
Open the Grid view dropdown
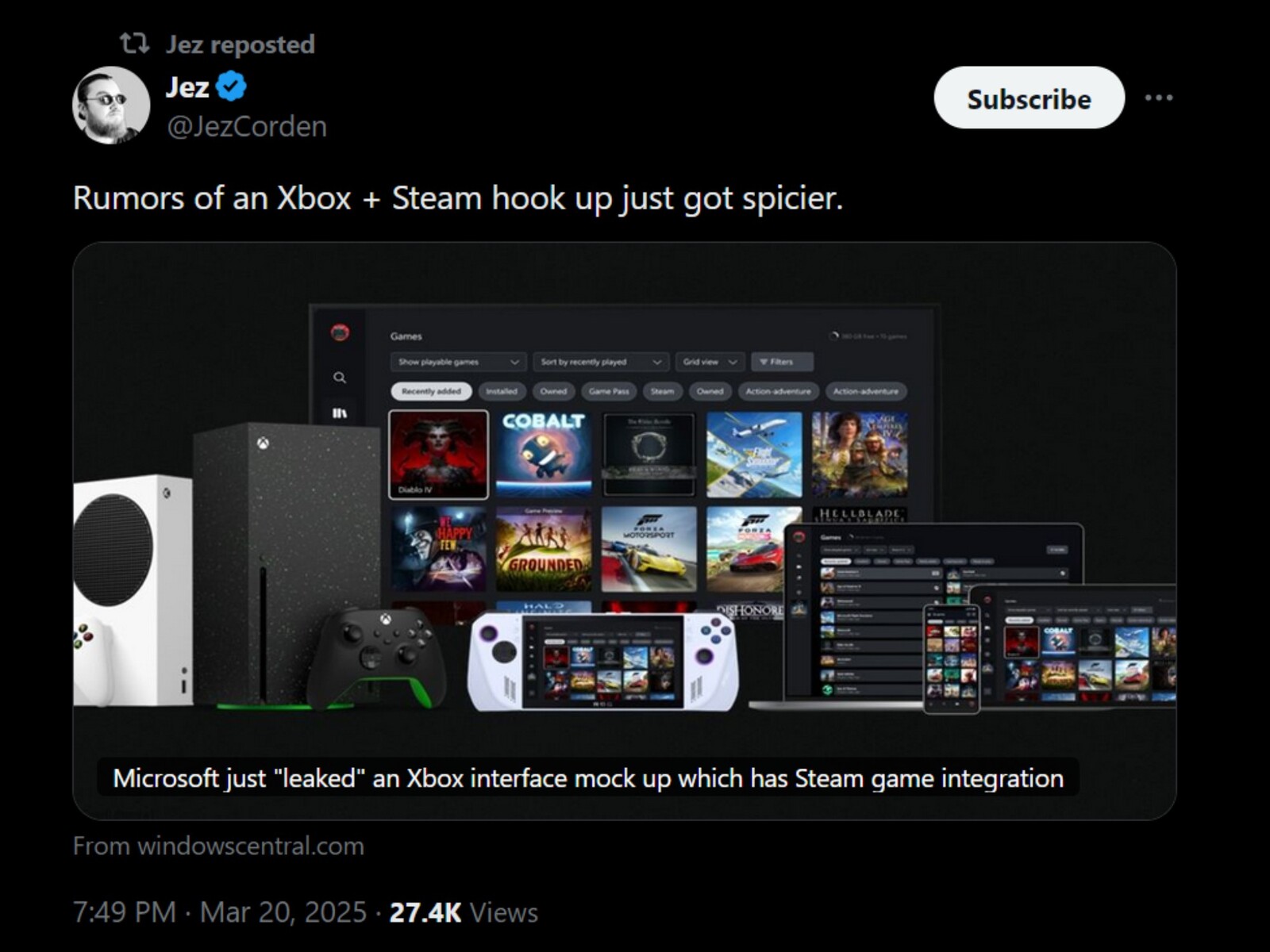point(710,362)
